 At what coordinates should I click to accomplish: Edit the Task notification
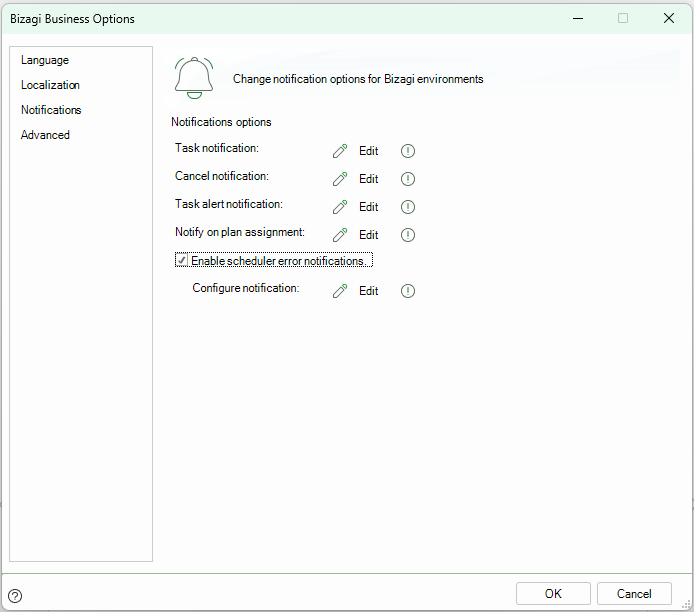(368, 151)
